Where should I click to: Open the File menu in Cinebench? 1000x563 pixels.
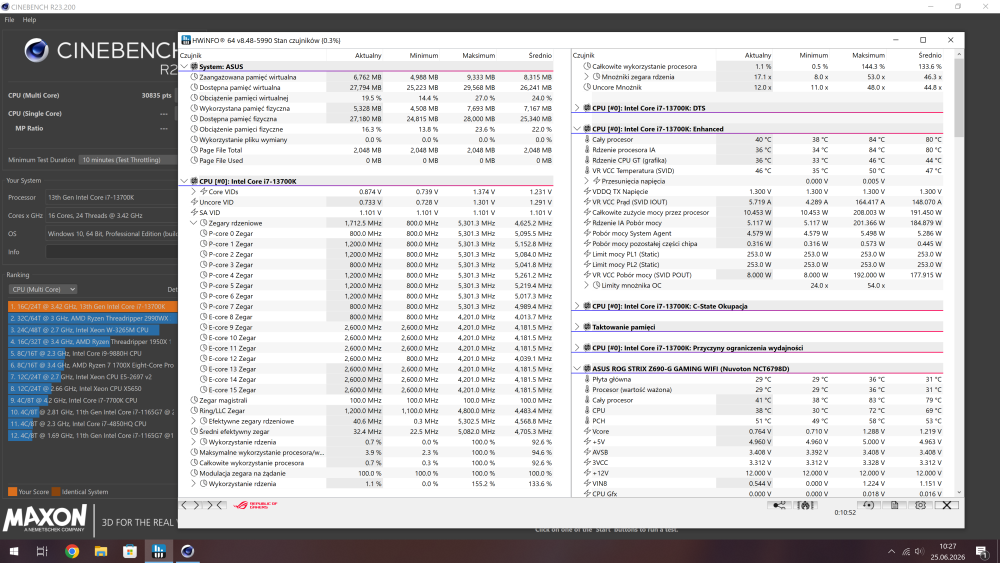point(10,20)
